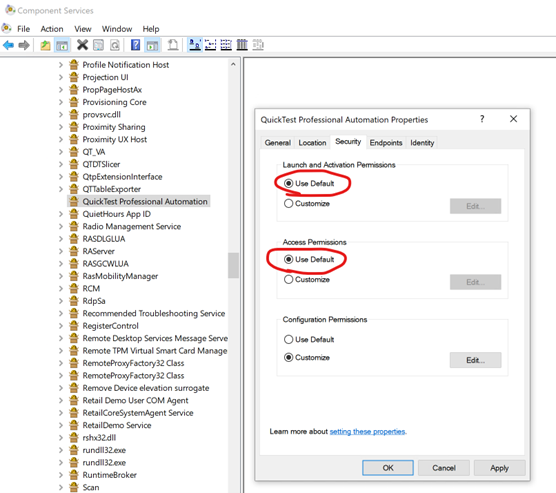556x493 pixels.
Task: Click the package icon beside Projection UI
Action: (x=73, y=77)
